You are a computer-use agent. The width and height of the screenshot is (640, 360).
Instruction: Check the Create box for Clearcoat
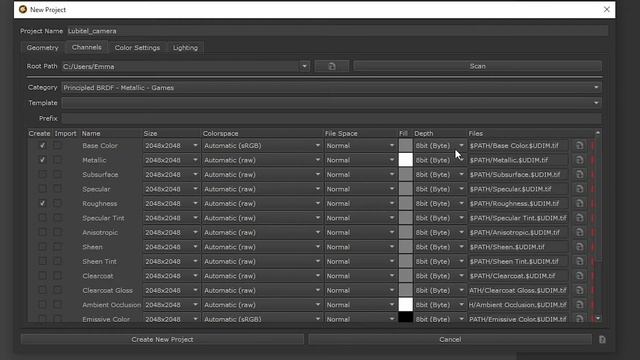point(42,276)
